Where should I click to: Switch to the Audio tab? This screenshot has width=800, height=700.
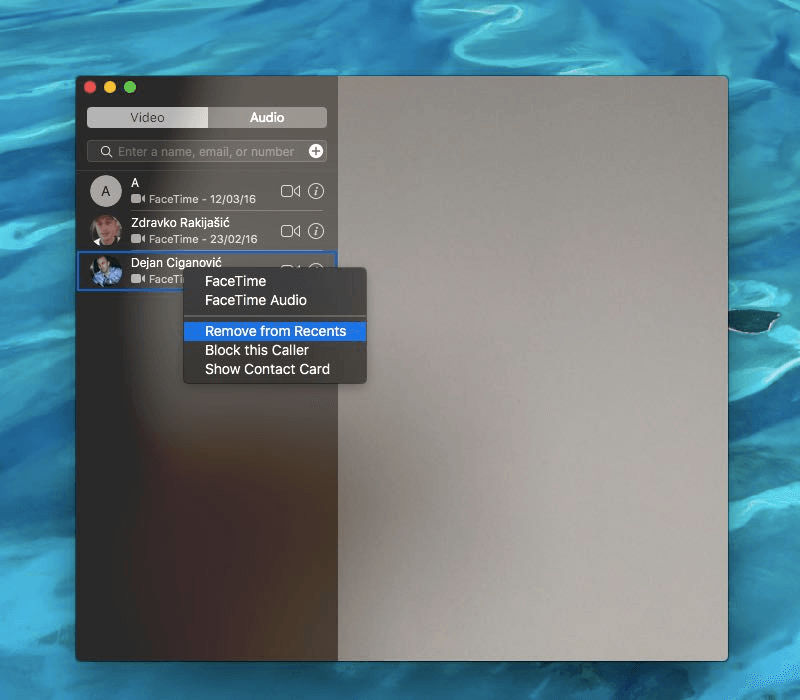267,117
